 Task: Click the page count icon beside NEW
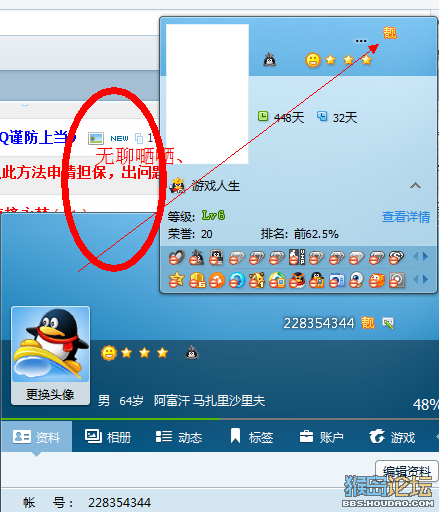click(x=139, y=138)
